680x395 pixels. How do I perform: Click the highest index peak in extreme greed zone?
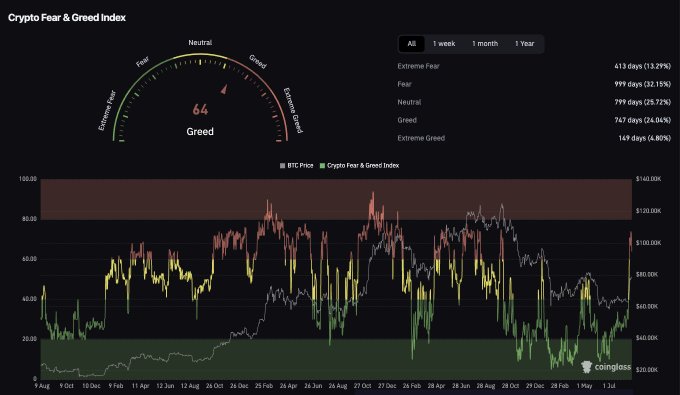[x=372, y=193]
